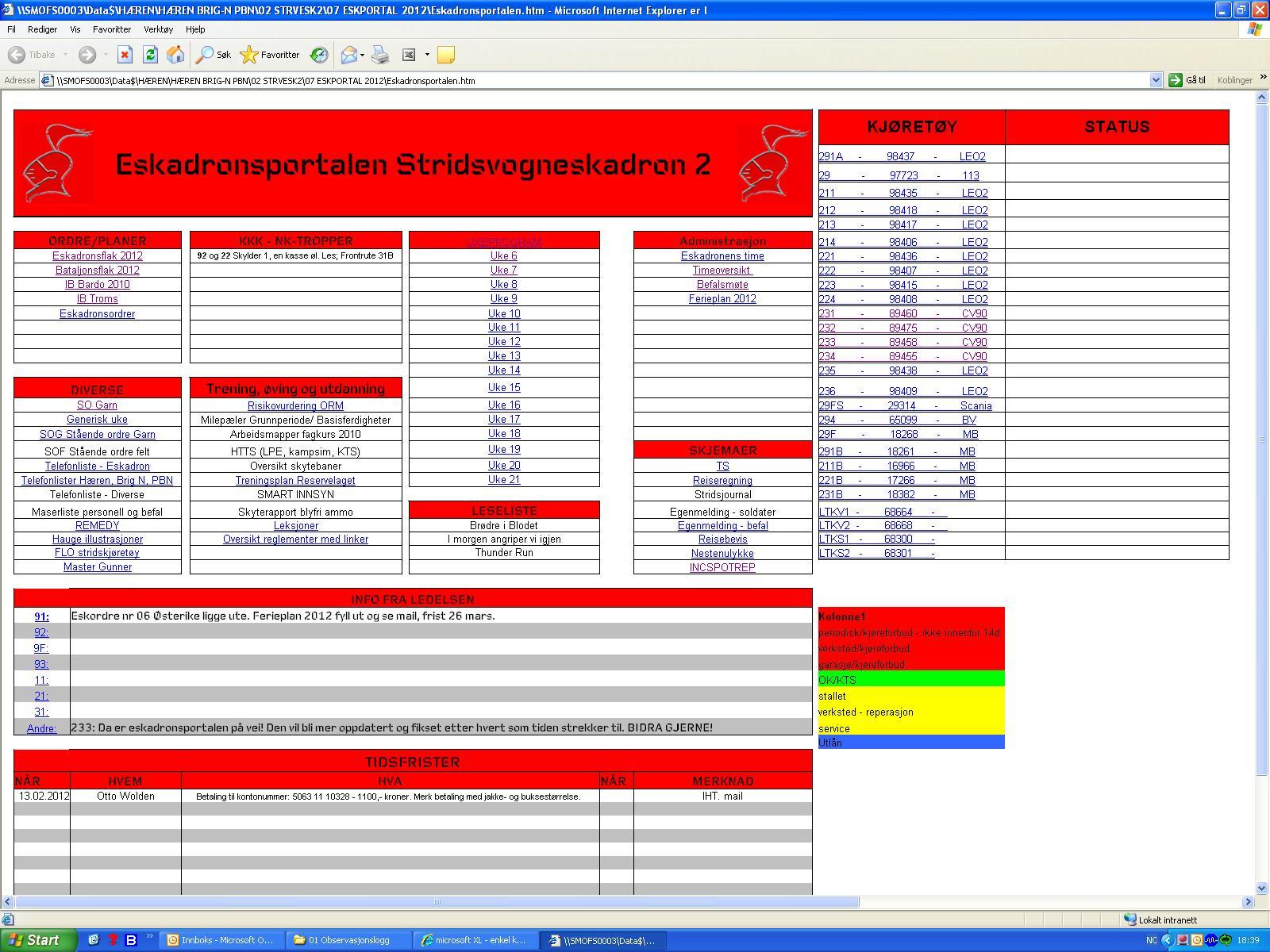Click the system tray left expand arrow

(x=1168, y=940)
